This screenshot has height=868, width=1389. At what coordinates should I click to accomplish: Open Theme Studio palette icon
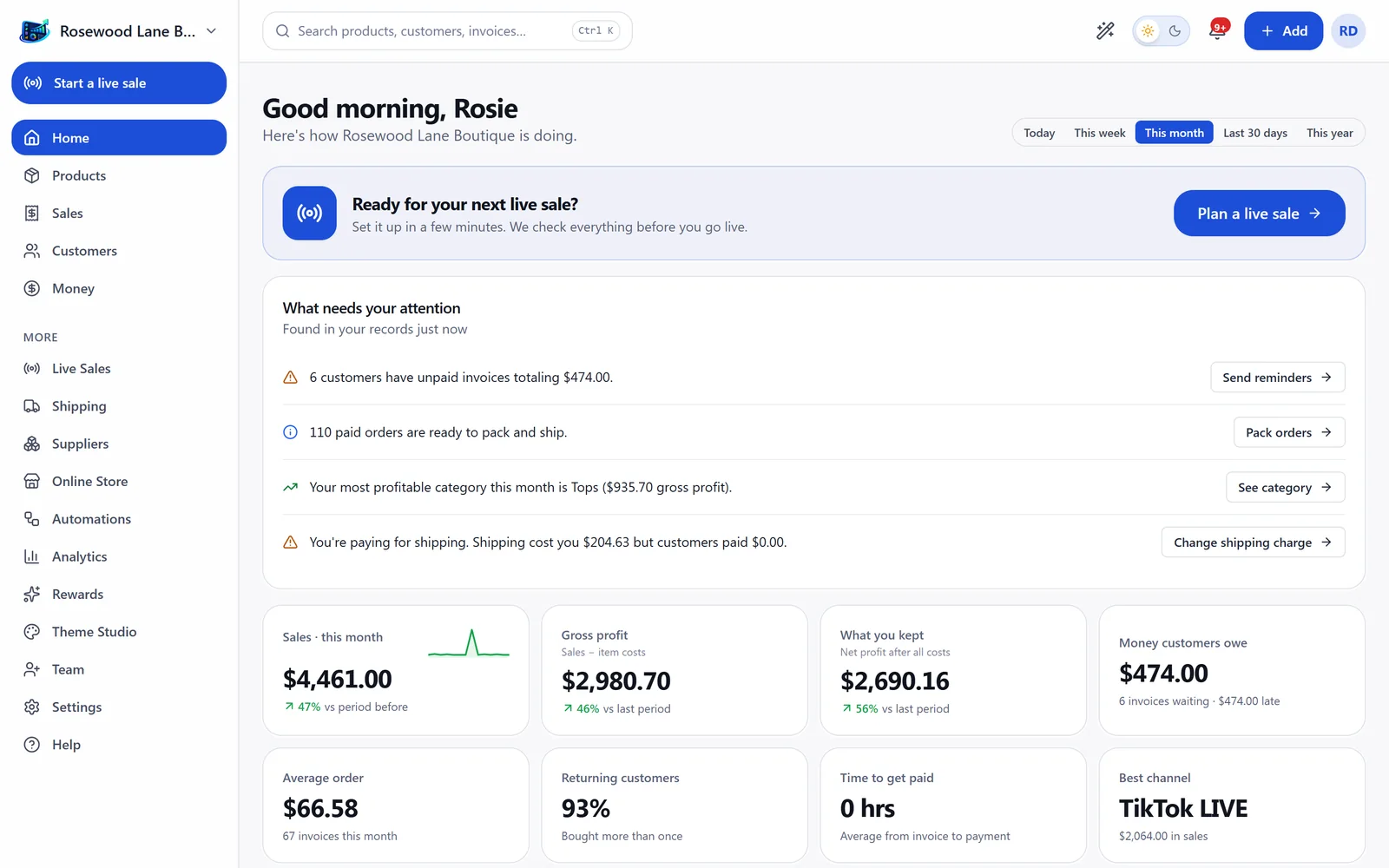(x=32, y=632)
